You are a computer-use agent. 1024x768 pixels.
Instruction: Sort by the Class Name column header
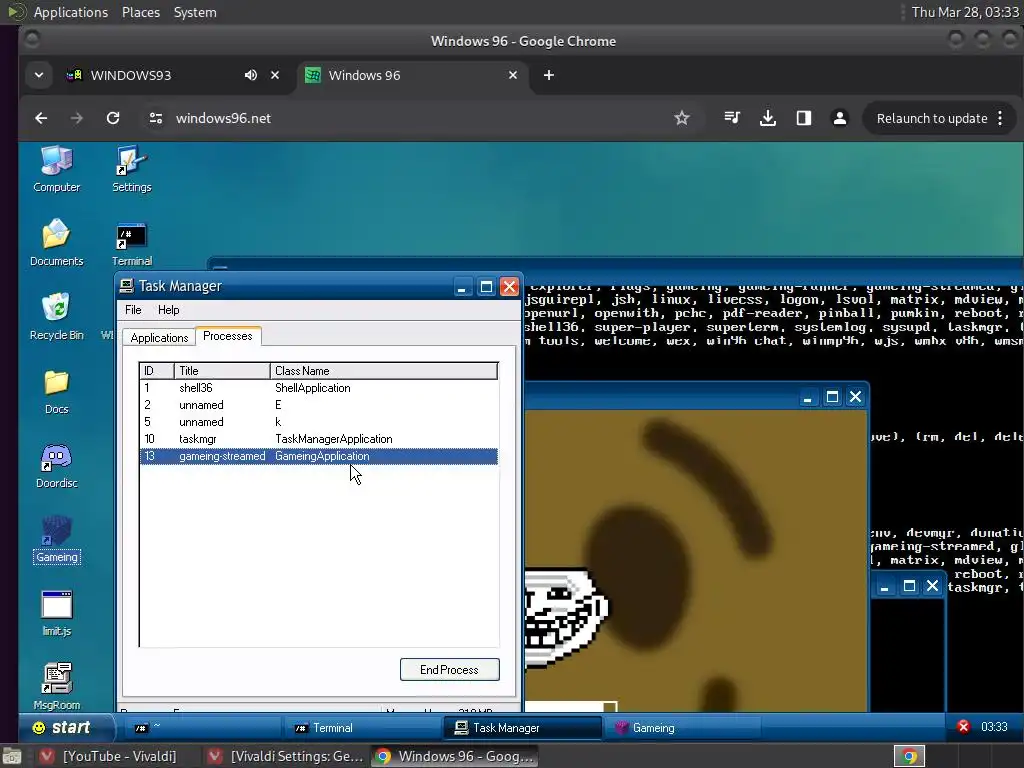(x=384, y=370)
